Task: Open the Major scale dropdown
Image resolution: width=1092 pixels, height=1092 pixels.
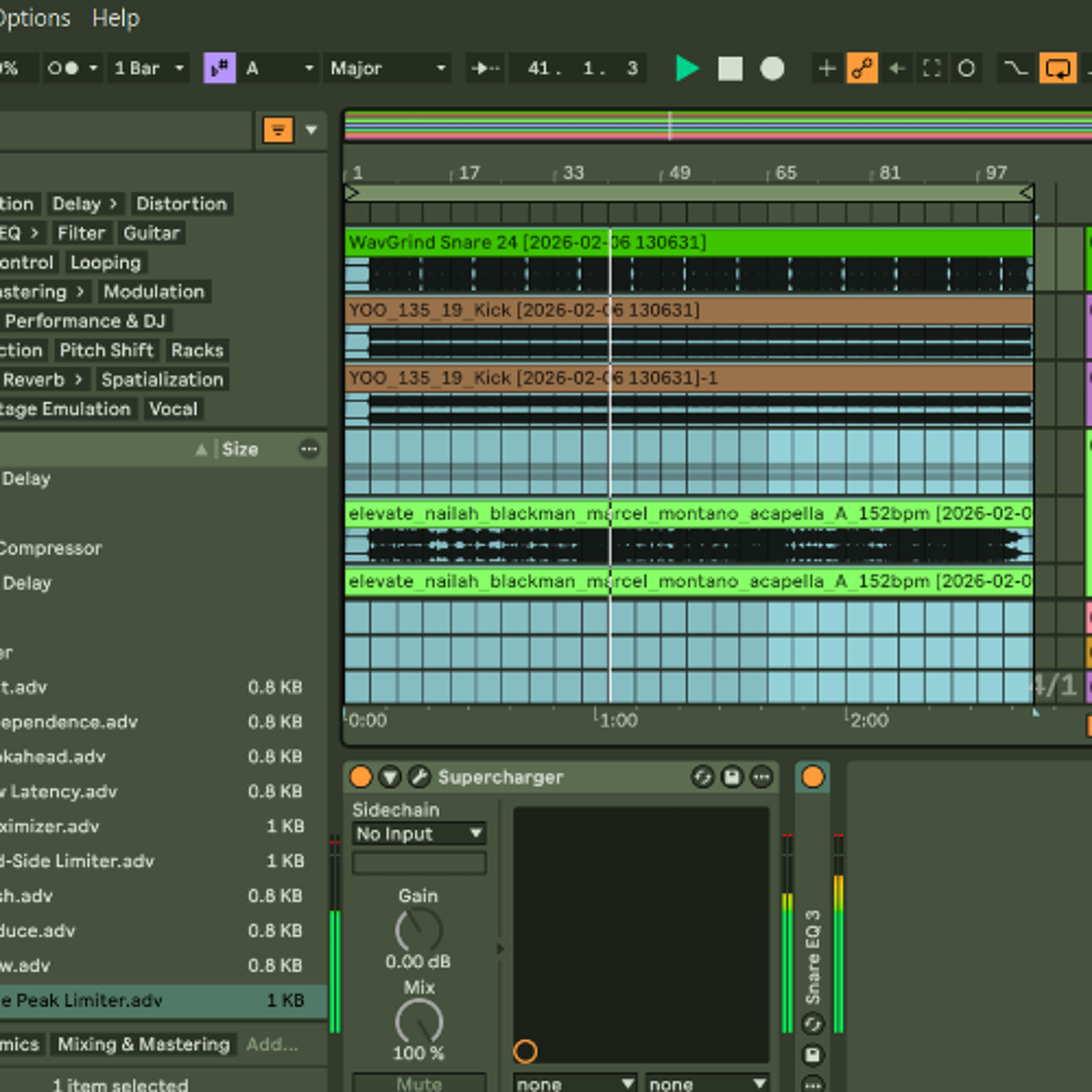Action: coord(388,68)
